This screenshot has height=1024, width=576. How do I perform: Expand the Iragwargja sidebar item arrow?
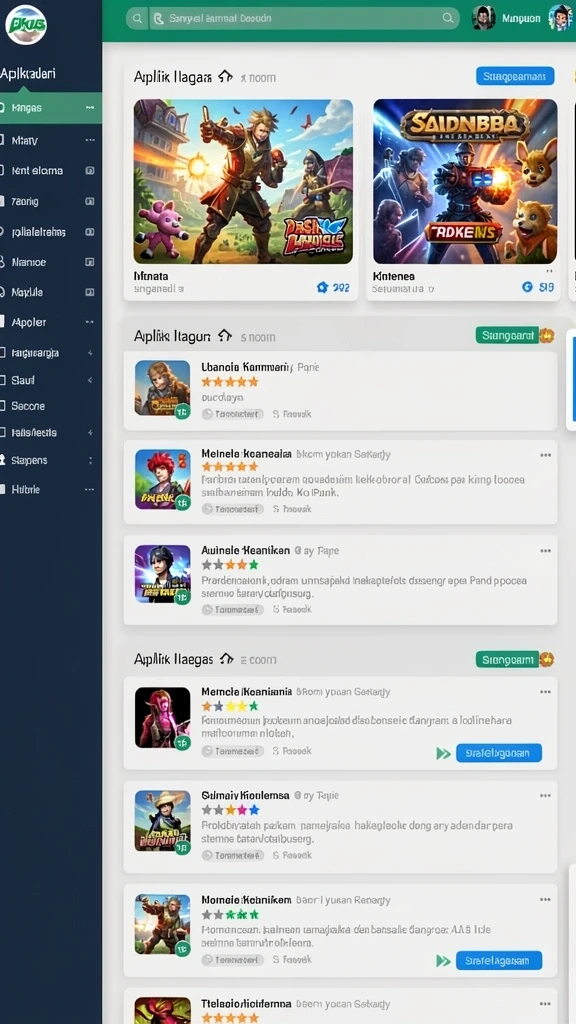(x=89, y=353)
